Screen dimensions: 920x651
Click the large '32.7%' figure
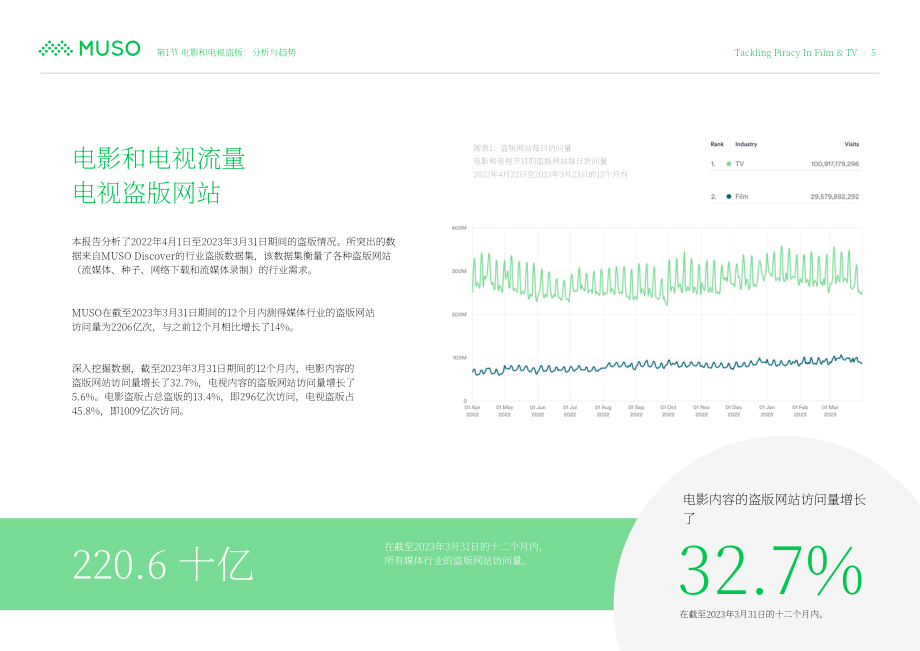(x=771, y=570)
